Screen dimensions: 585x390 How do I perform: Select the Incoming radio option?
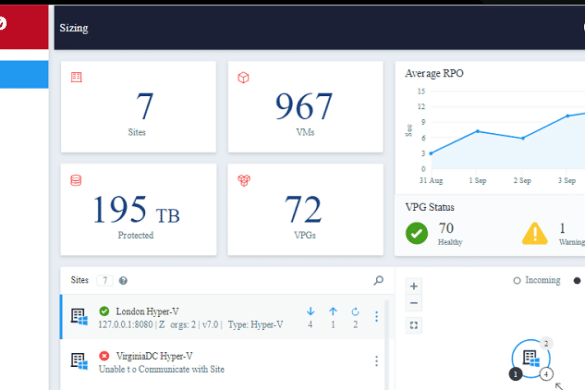[517, 281]
